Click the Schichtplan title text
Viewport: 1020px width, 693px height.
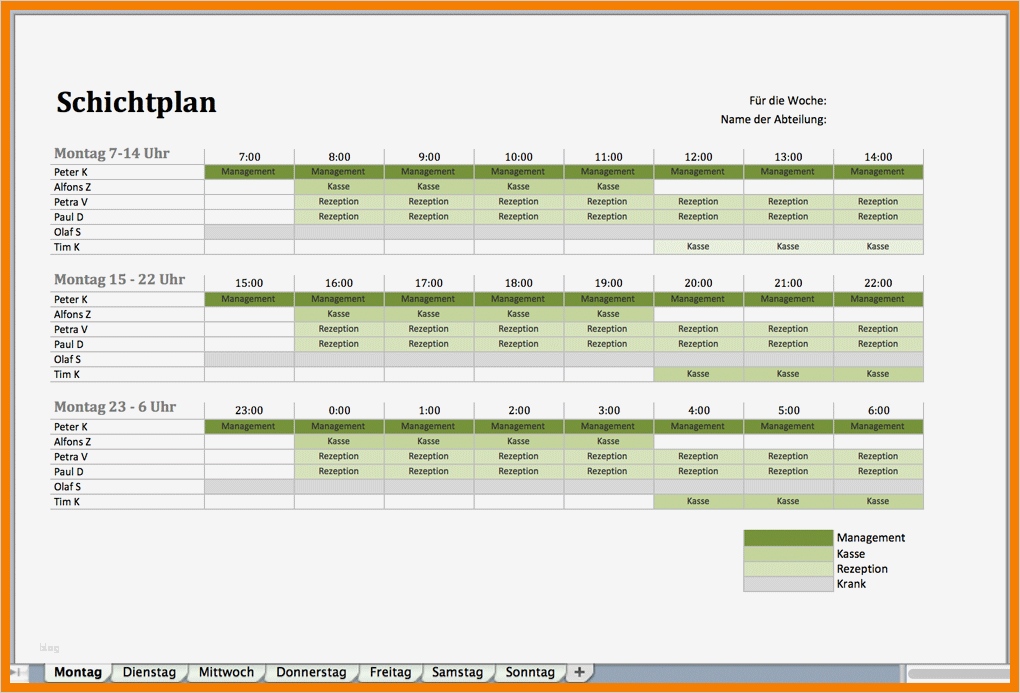(x=136, y=101)
